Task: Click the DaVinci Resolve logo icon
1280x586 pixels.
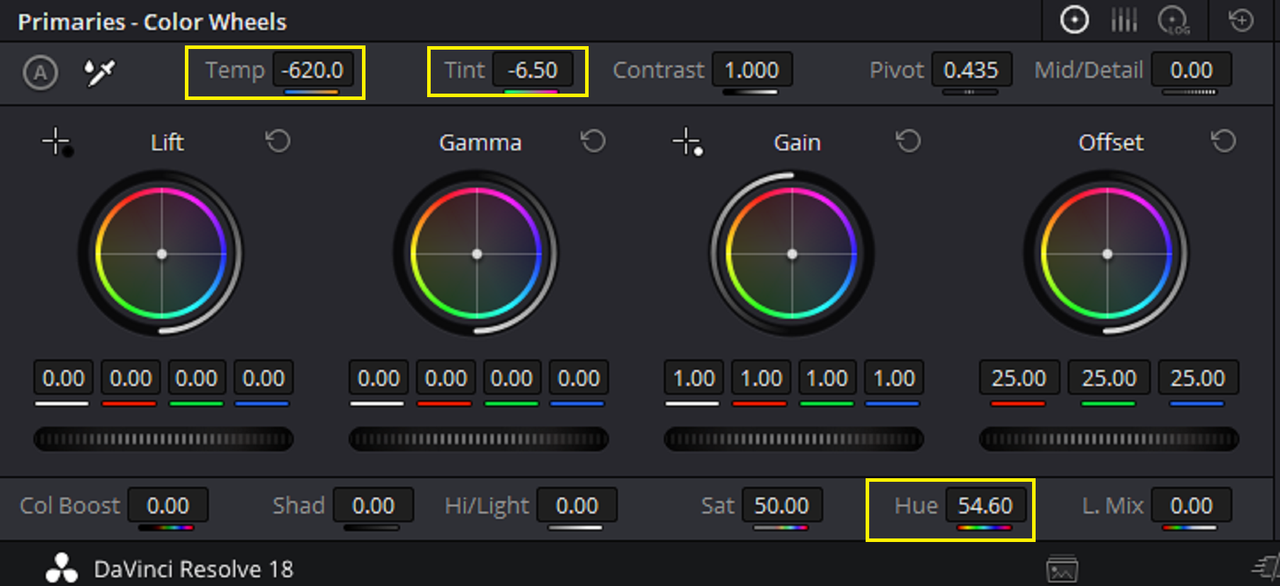Action: coord(62,569)
